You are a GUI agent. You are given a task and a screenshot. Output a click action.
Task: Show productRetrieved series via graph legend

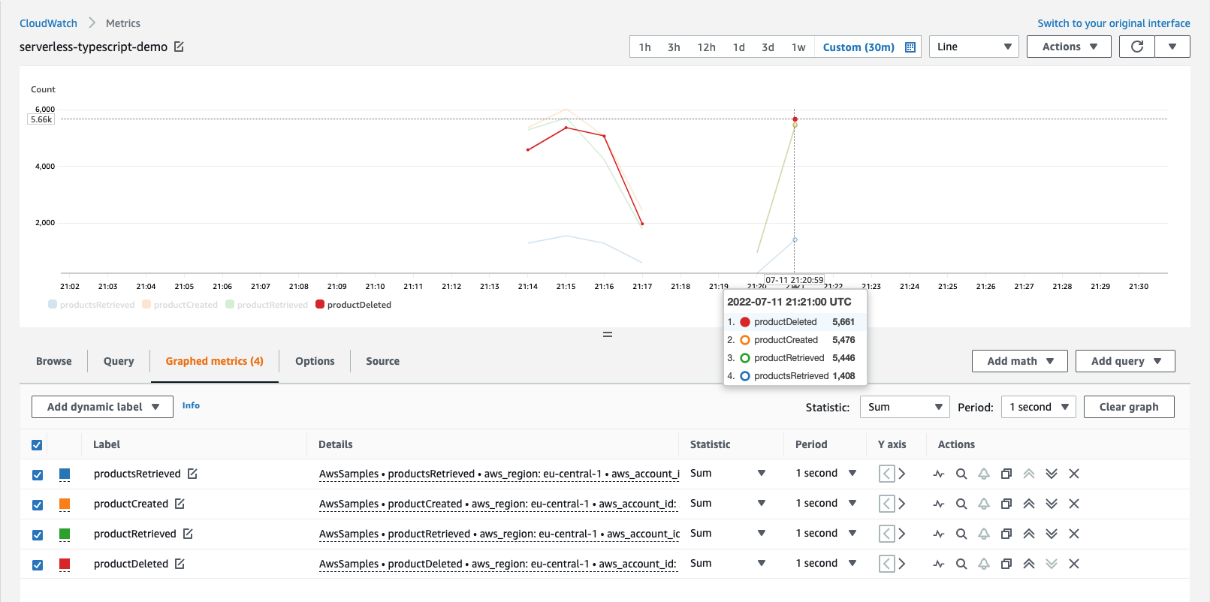tap(266, 305)
